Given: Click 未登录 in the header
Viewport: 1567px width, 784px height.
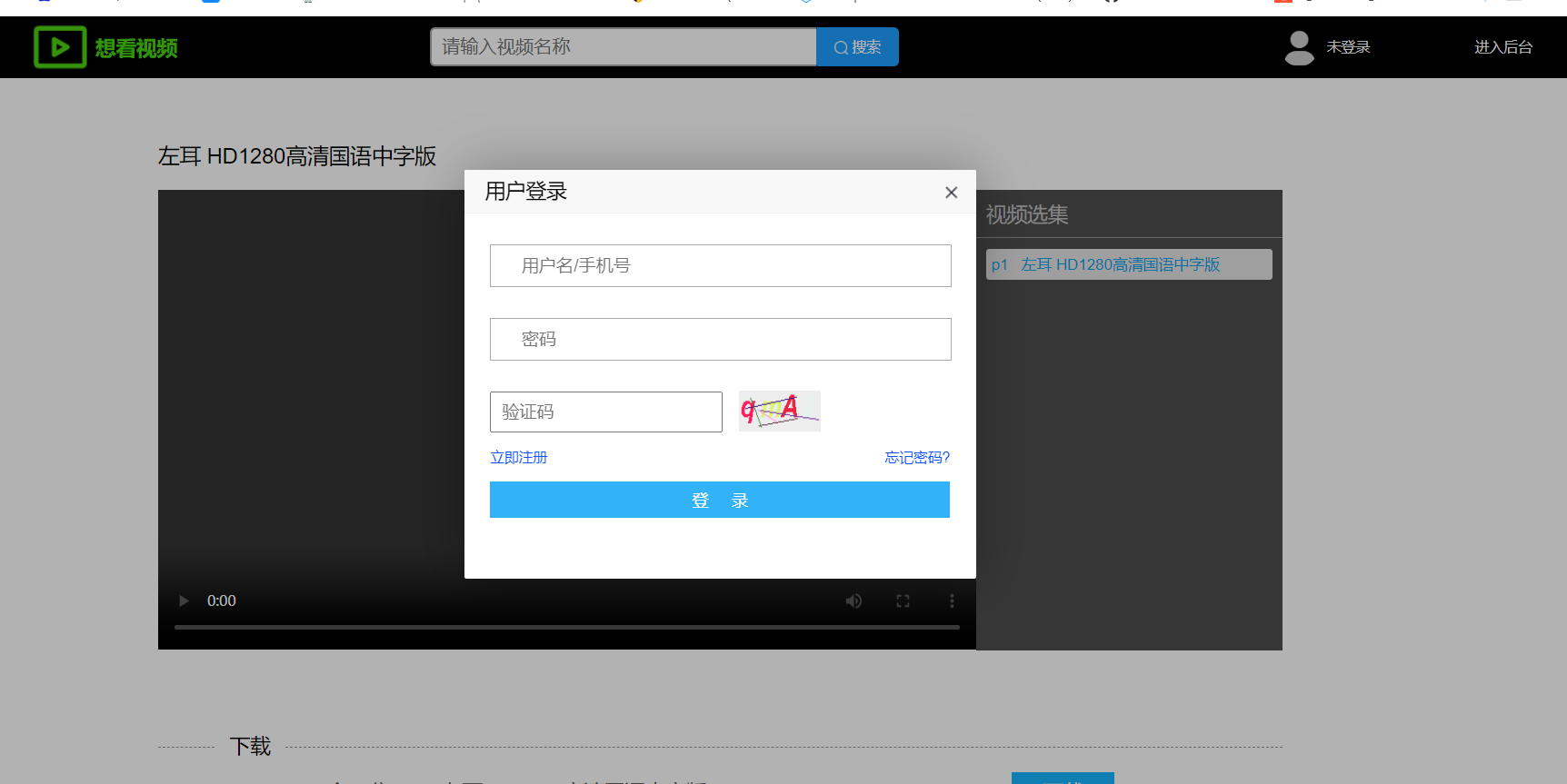Looking at the screenshot, I should click(x=1348, y=47).
